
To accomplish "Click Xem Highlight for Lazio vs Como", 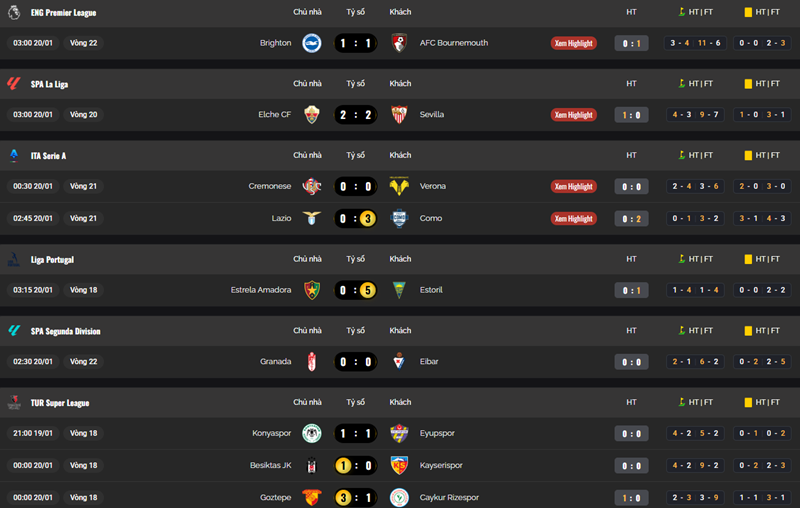I will [x=574, y=218].
